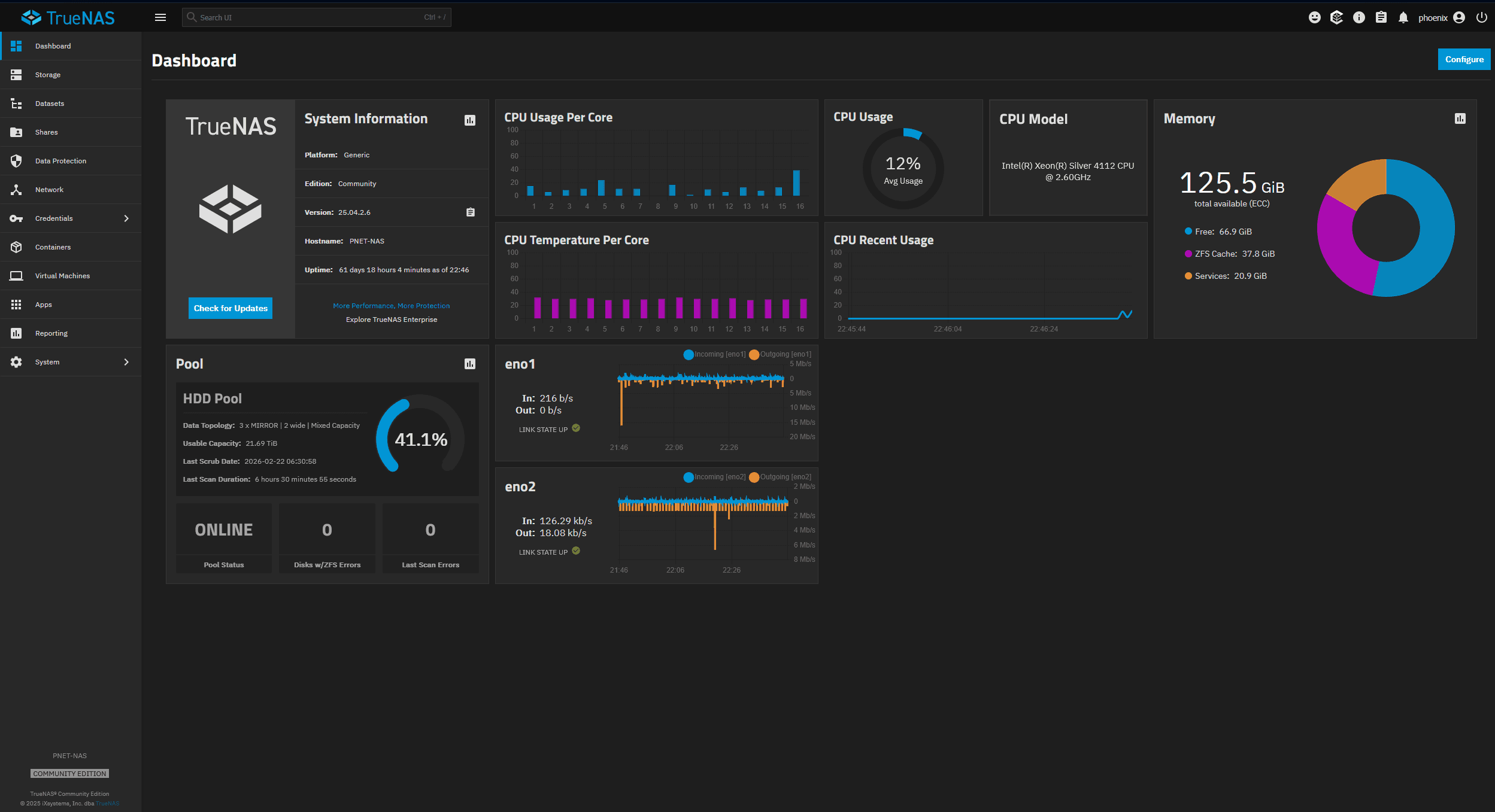Click the HDD Pool usage gauge showing 41.1%
The height and width of the screenshot is (812, 1495).
point(420,439)
